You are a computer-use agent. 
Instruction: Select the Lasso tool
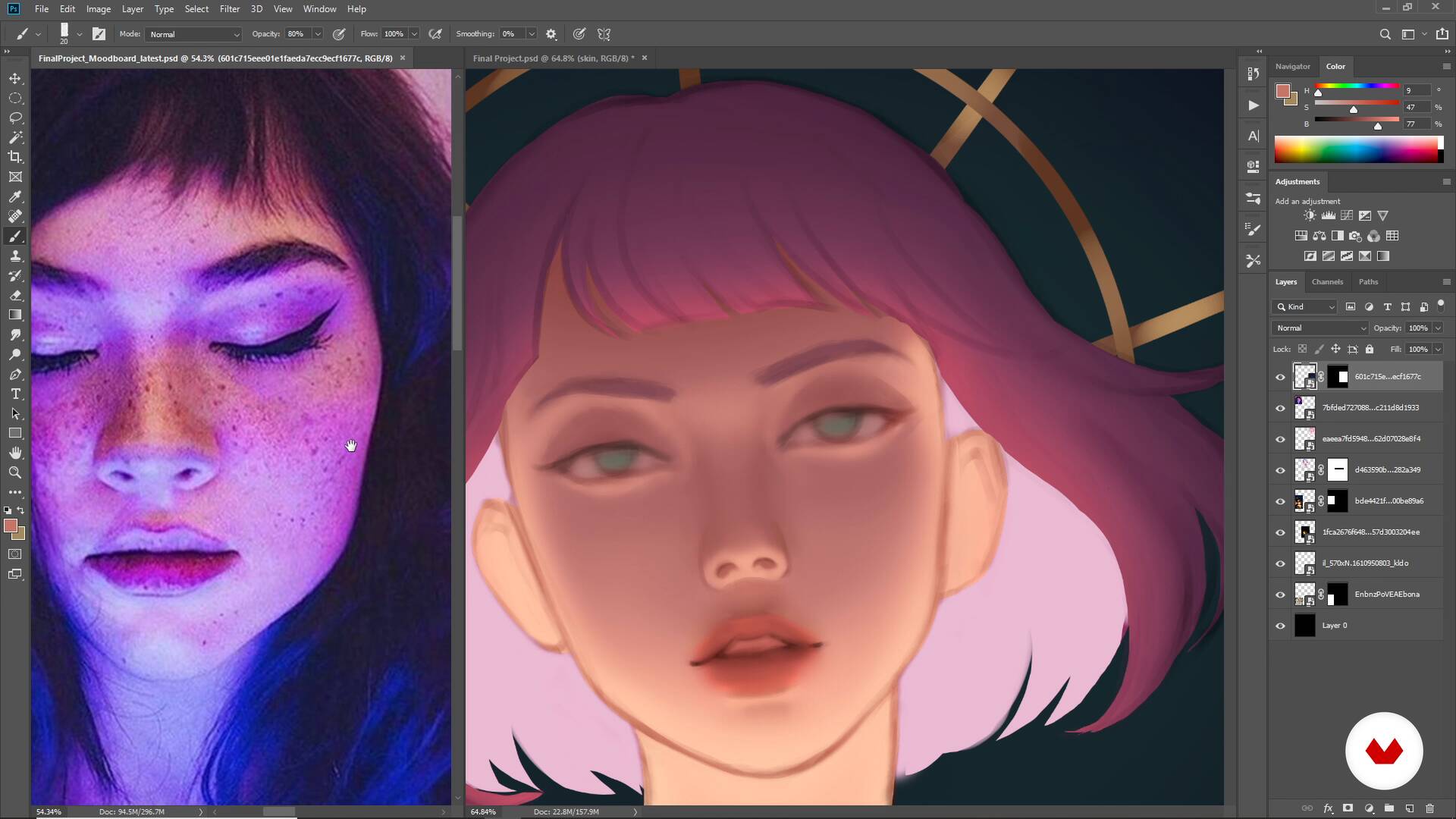15,118
